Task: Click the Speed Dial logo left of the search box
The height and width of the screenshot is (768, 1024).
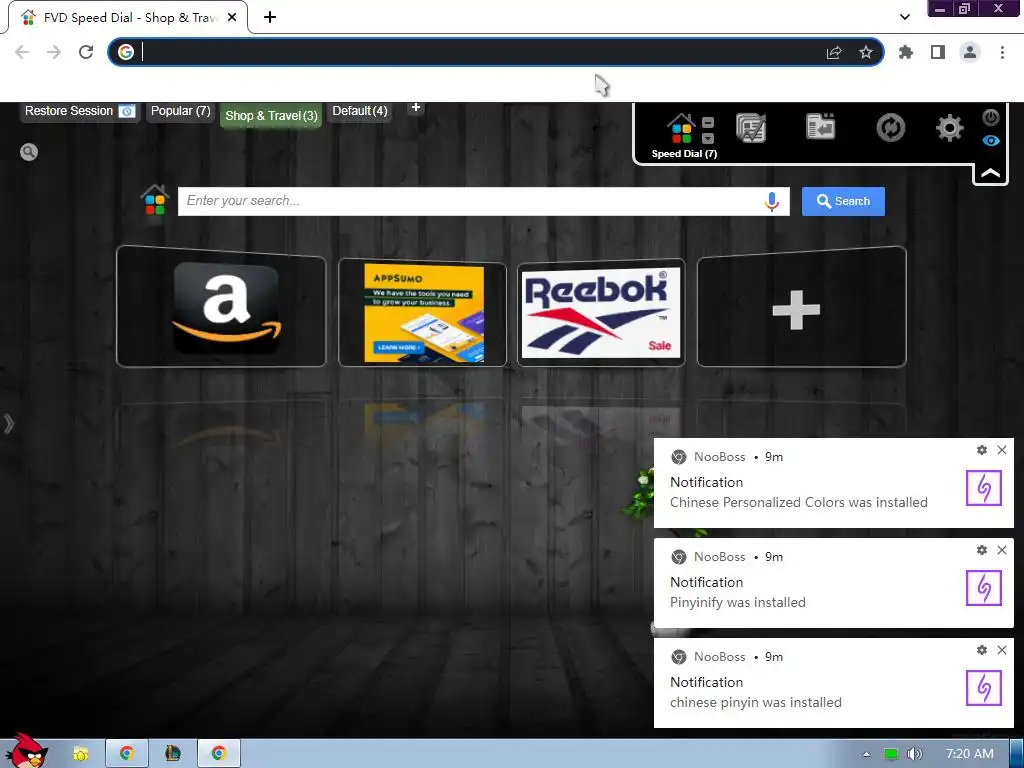Action: [x=155, y=200]
